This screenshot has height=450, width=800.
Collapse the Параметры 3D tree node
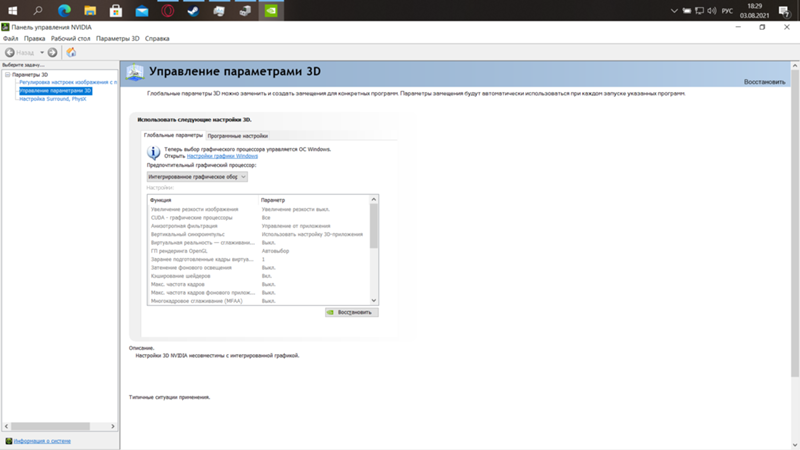(x=8, y=74)
